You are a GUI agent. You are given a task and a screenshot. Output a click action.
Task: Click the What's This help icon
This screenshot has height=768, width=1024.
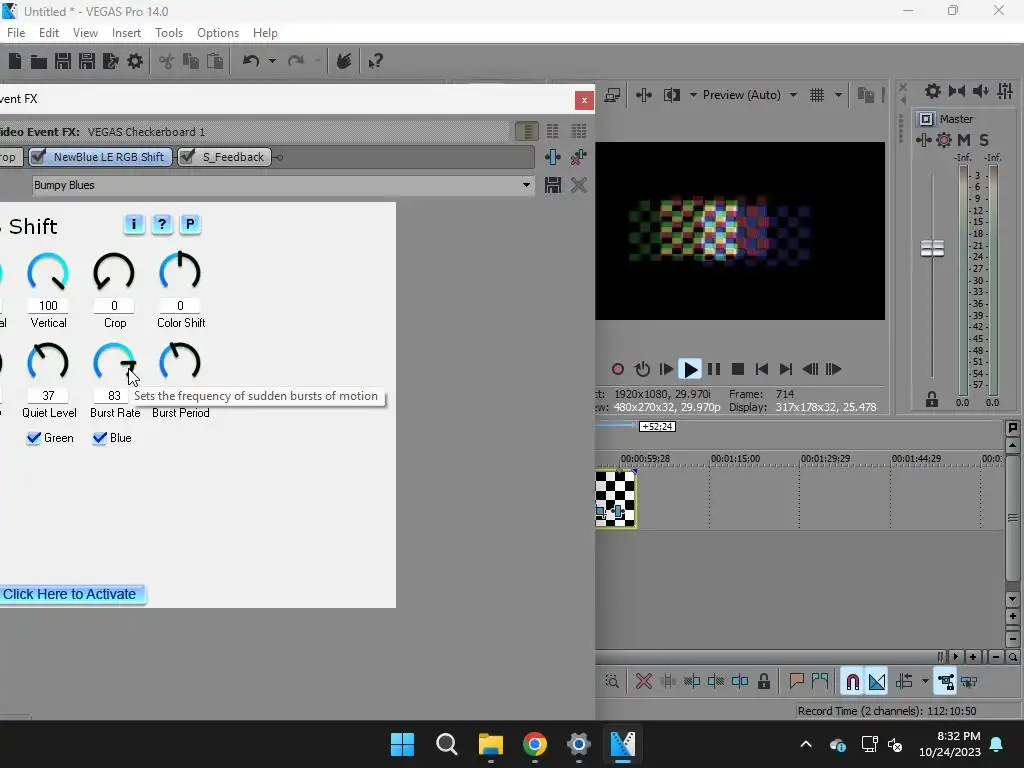[375, 61]
